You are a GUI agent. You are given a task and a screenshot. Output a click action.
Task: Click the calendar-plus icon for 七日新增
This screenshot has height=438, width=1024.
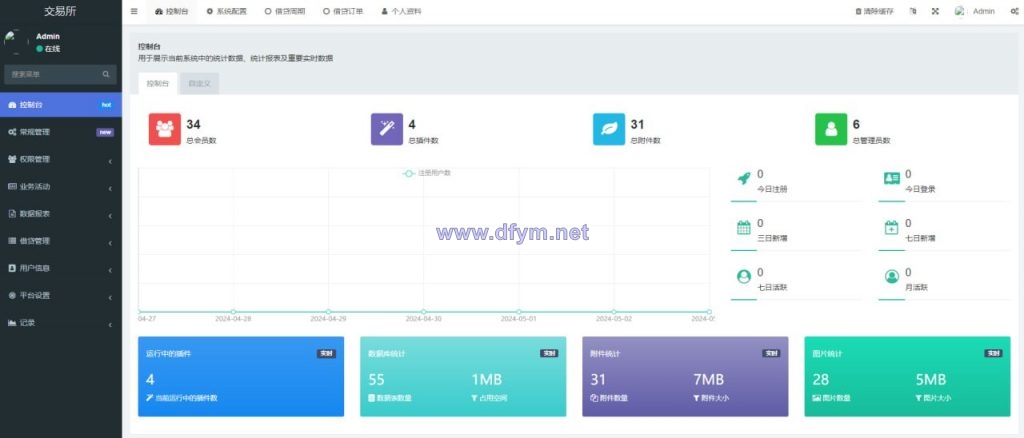point(891,228)
